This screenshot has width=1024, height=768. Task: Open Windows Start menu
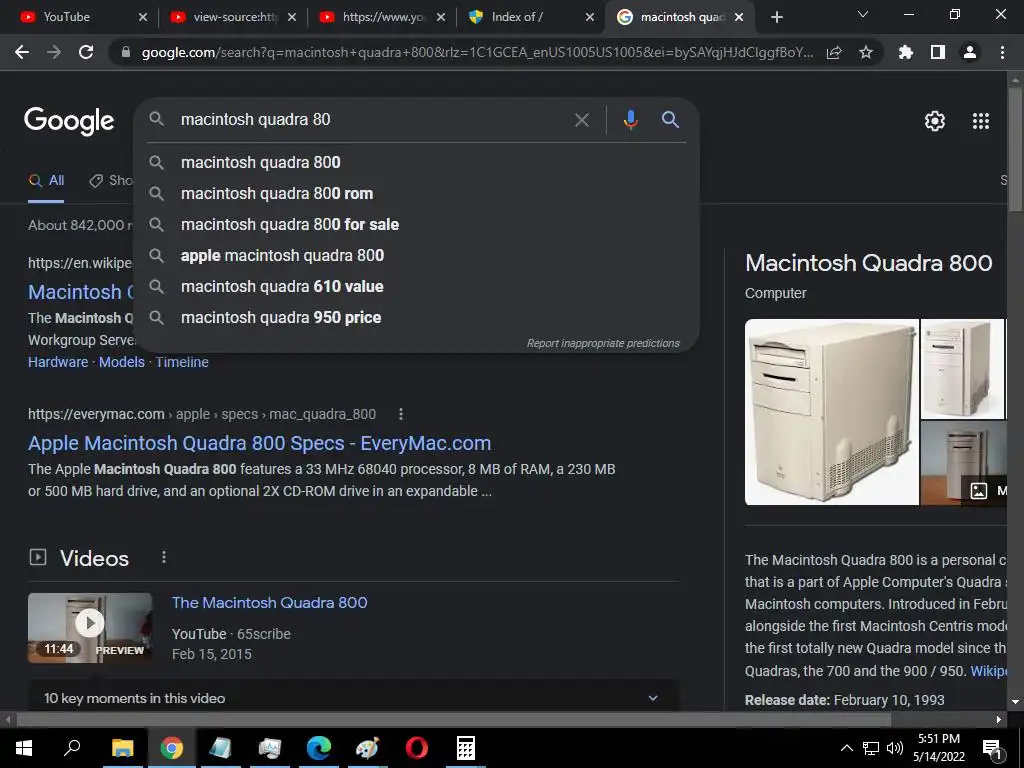tap(24, 747)
